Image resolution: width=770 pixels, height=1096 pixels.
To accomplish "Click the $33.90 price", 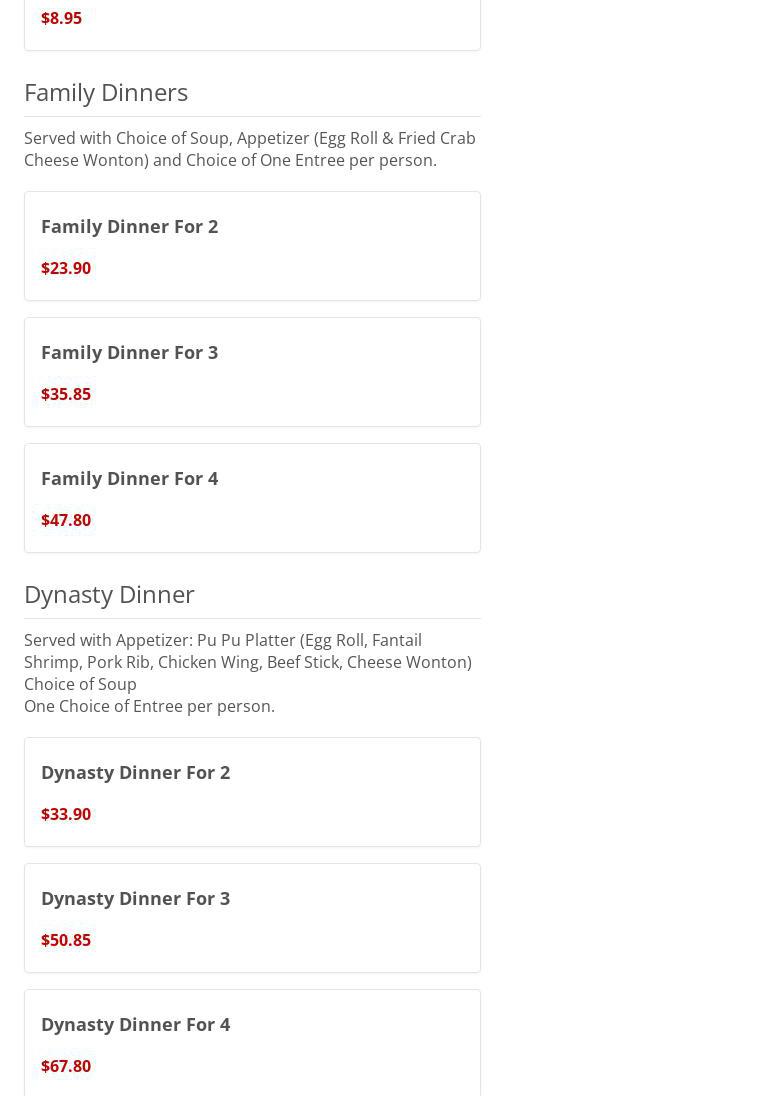I will click(x=66, y=814).
